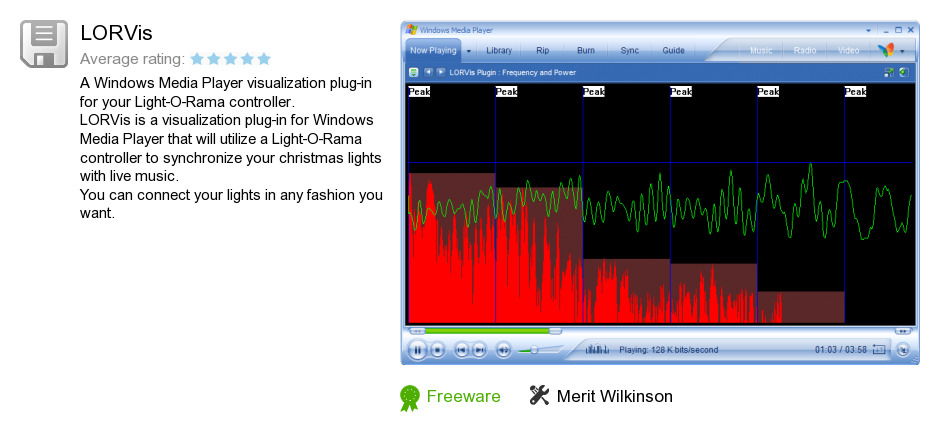Switch to skin mode using the corner button

902,350
